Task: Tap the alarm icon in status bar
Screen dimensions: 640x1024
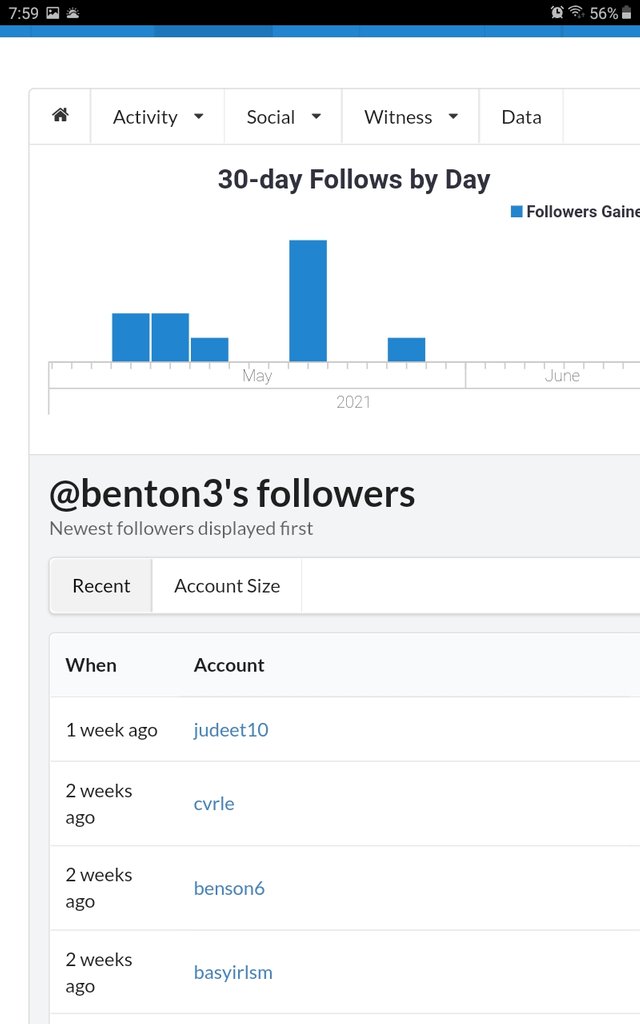Action: point(557,13)
